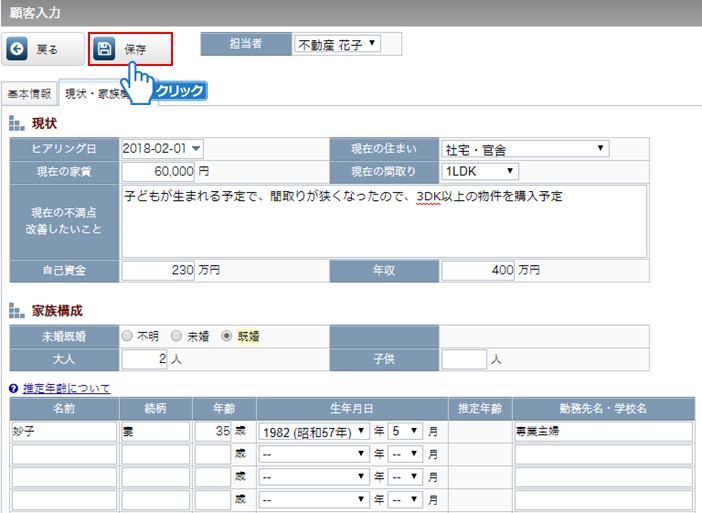This screenshot has width=702, height=513.
Task: Click the blue help icon beside 推定年齢について
Action: coord(13,388)
